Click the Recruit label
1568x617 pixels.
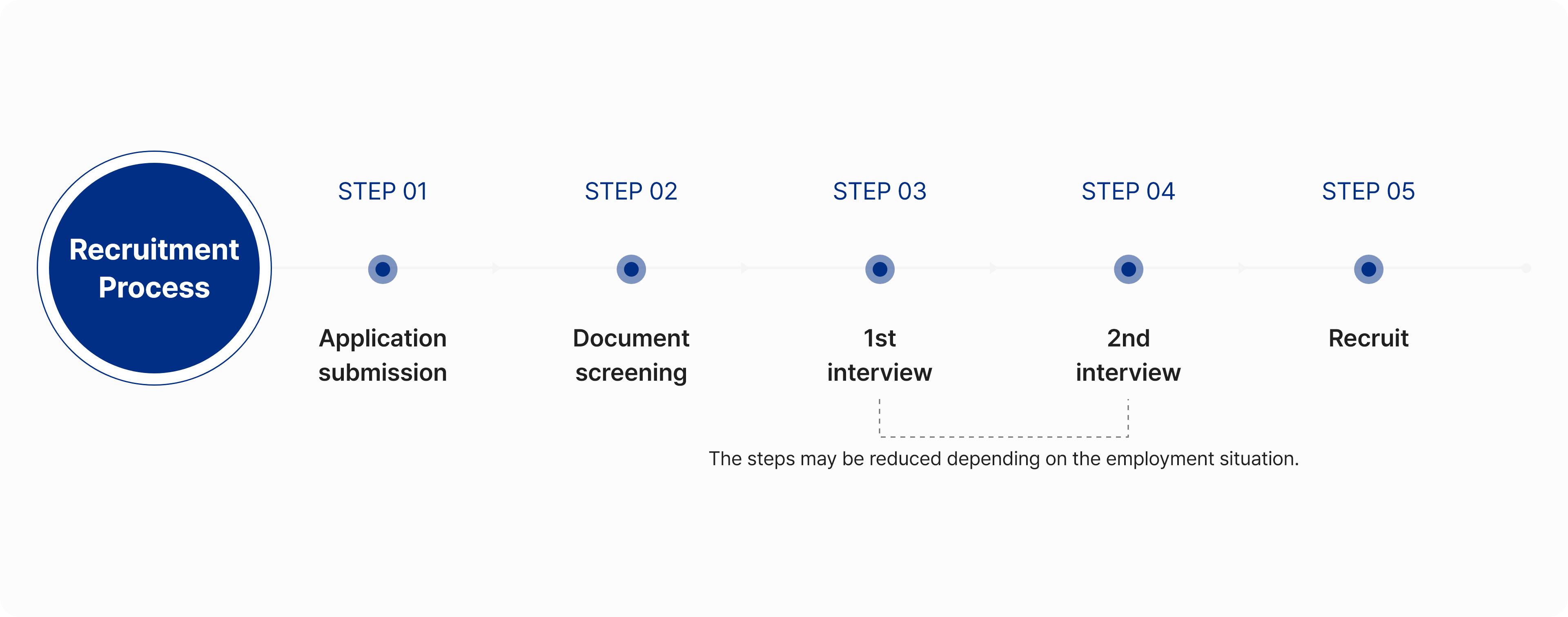1368,338
